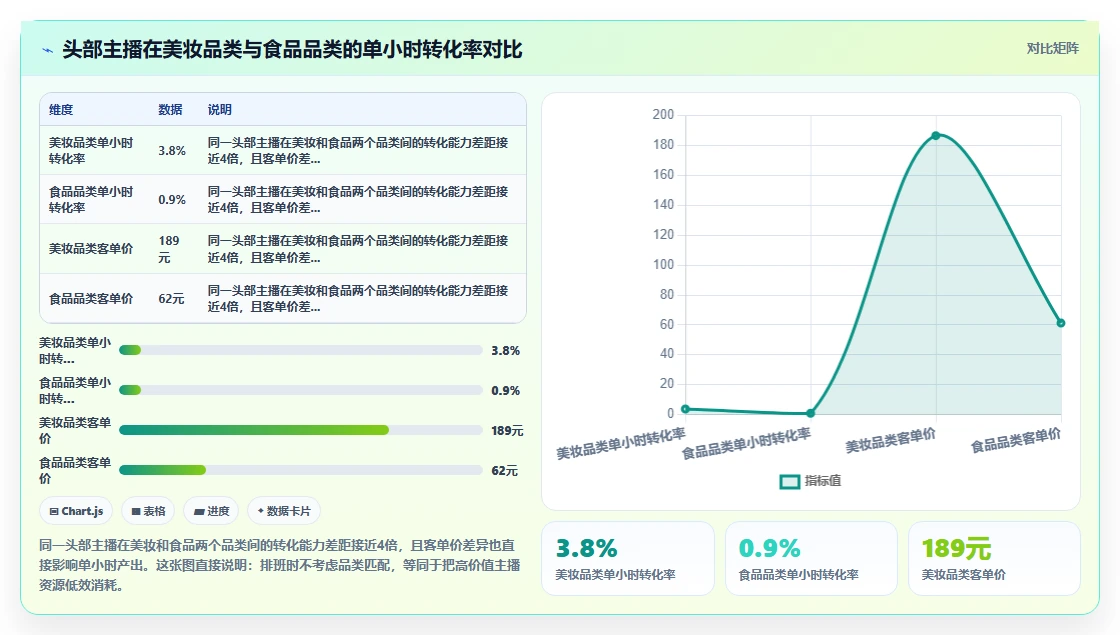Viewport: 1120px width, 635px height.
Task: Click the x-axis label 食品品类客单价
Action: click(1016, 441)
